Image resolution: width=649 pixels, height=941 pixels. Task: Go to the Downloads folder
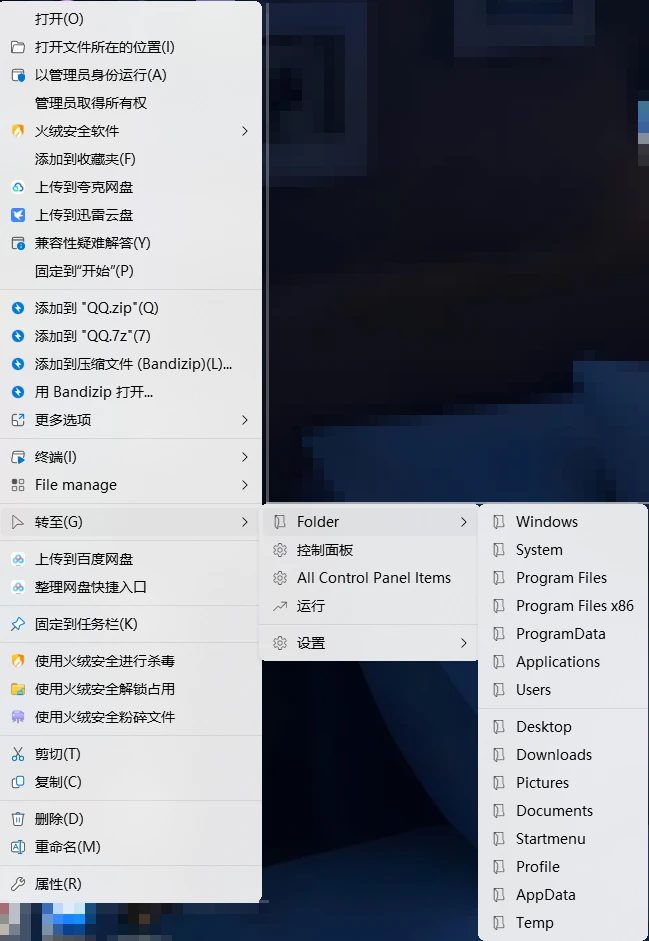tap(563, 755)
